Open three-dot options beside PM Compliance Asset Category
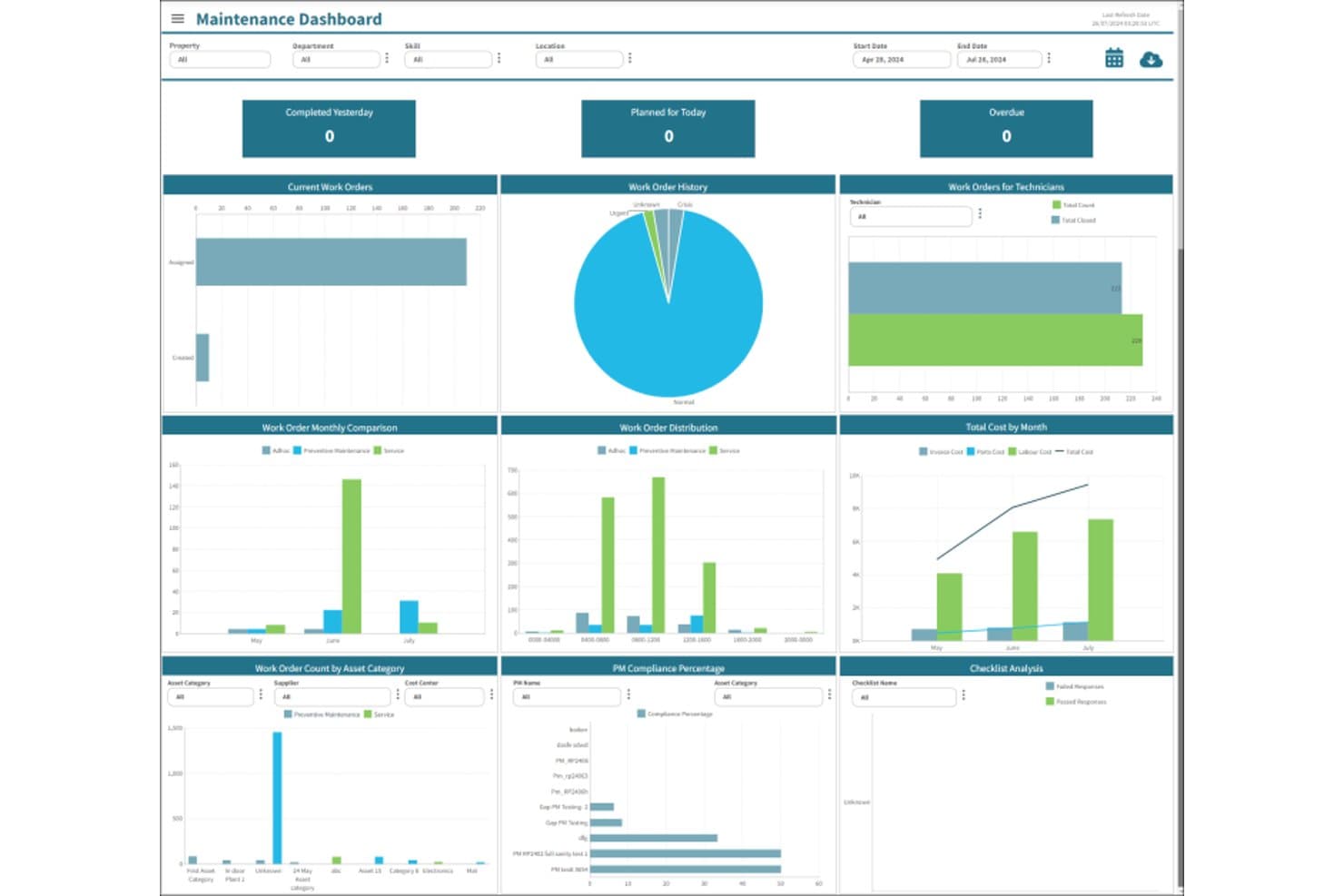1344x896 pixels. (830, 695)
